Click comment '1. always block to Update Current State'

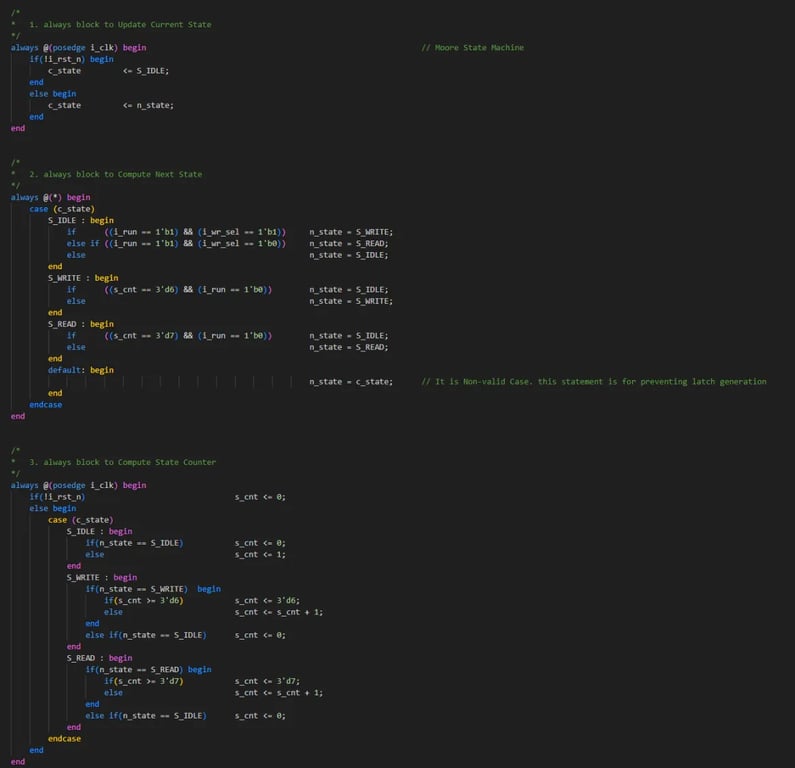coord(120,24)
